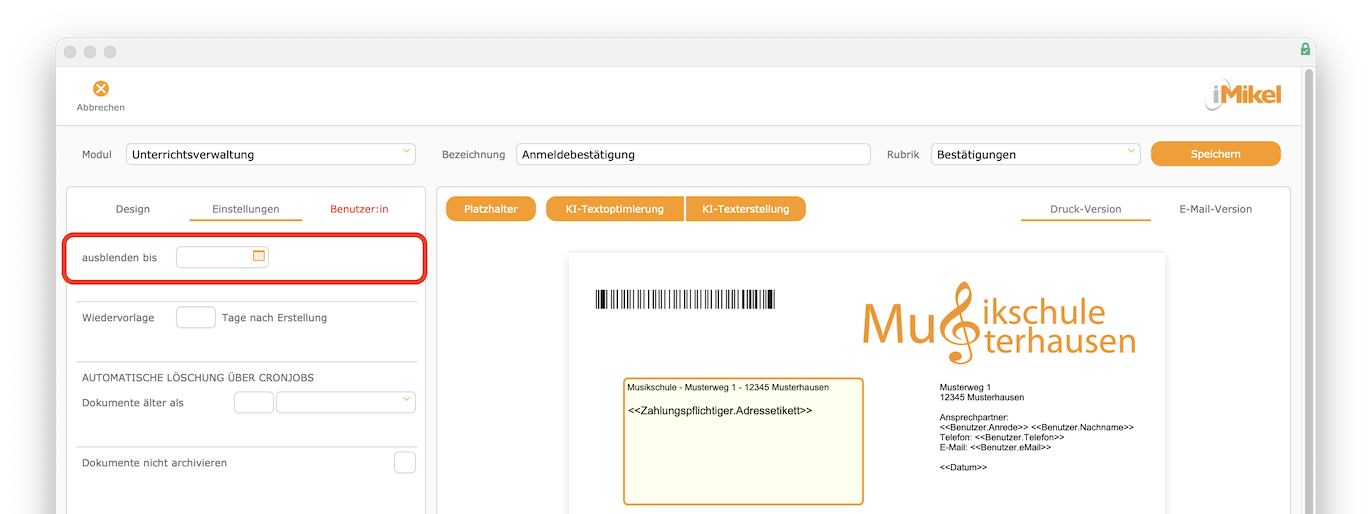Click the Musikschule - Musterweg 1 sender line
The image size is (1372, 514).
728,386
